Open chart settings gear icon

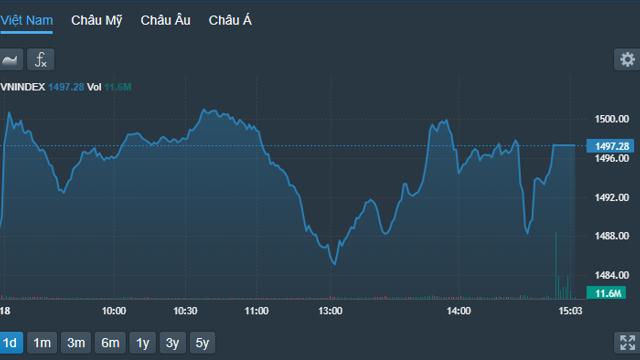point(627,60)
